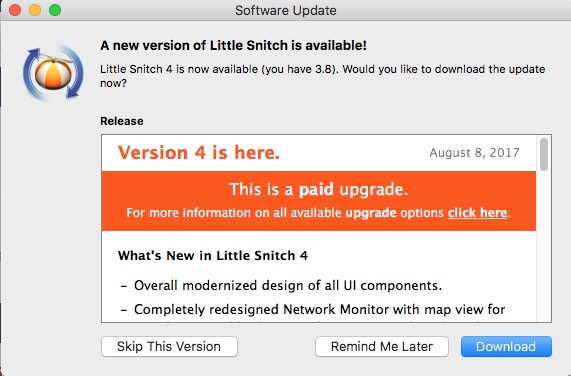Viewport: 571px width, 376px height.
Task: Select the August 8, 2017 release date
Action: point(474,153)
